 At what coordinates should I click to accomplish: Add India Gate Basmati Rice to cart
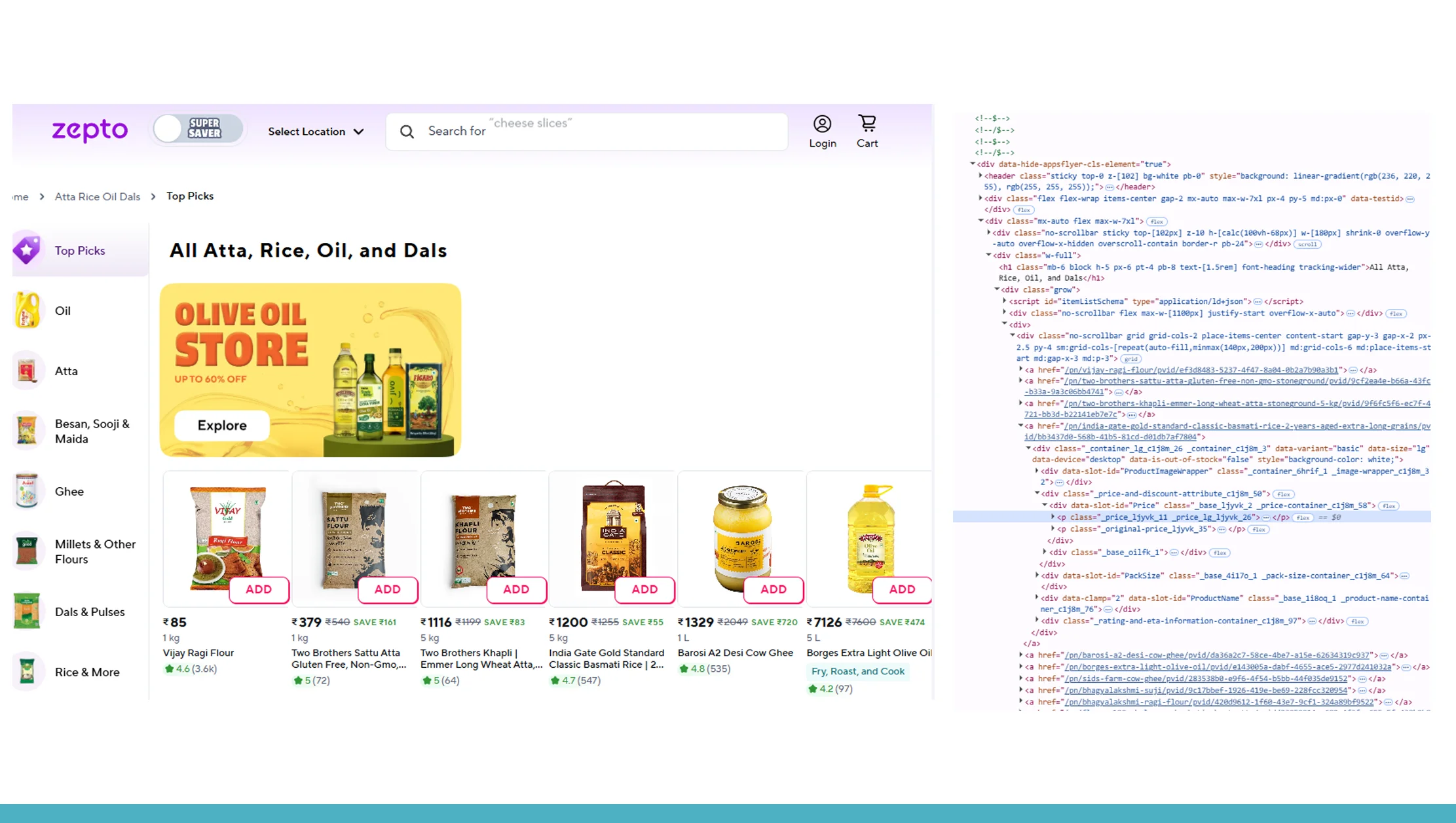(644, 589)
